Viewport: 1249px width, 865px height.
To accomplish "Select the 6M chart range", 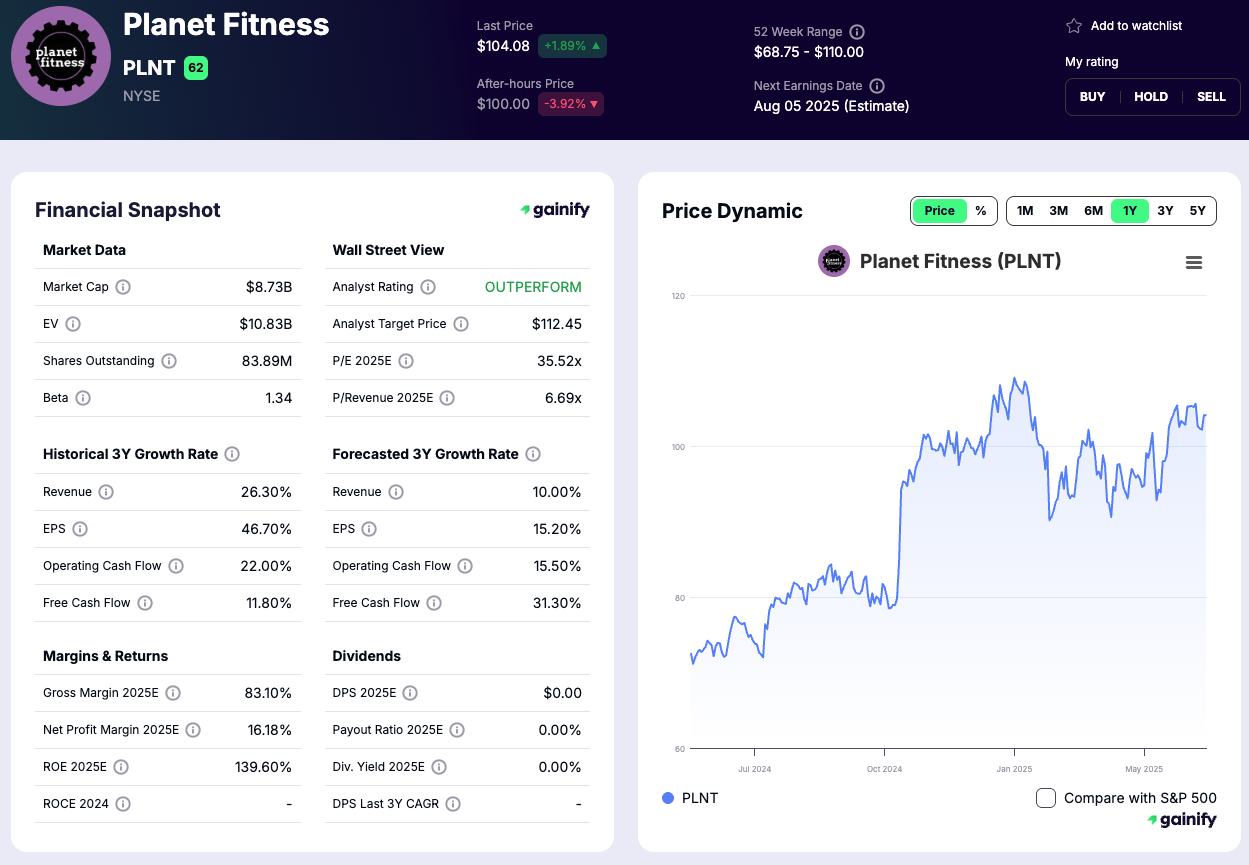I will (1094, 211).
